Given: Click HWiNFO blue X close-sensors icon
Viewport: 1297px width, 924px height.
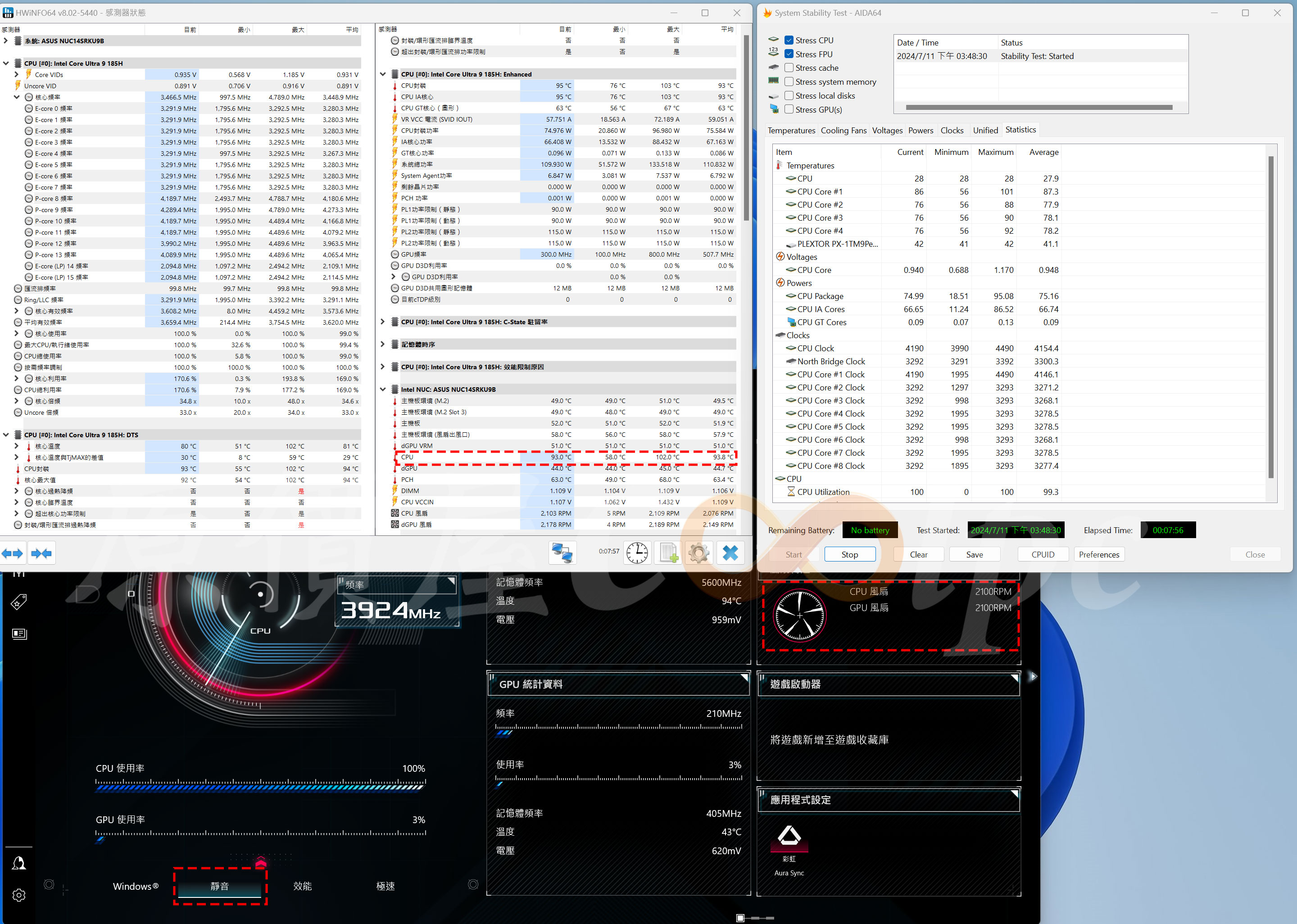Looking at the screenshot, I should coord(730,553).
